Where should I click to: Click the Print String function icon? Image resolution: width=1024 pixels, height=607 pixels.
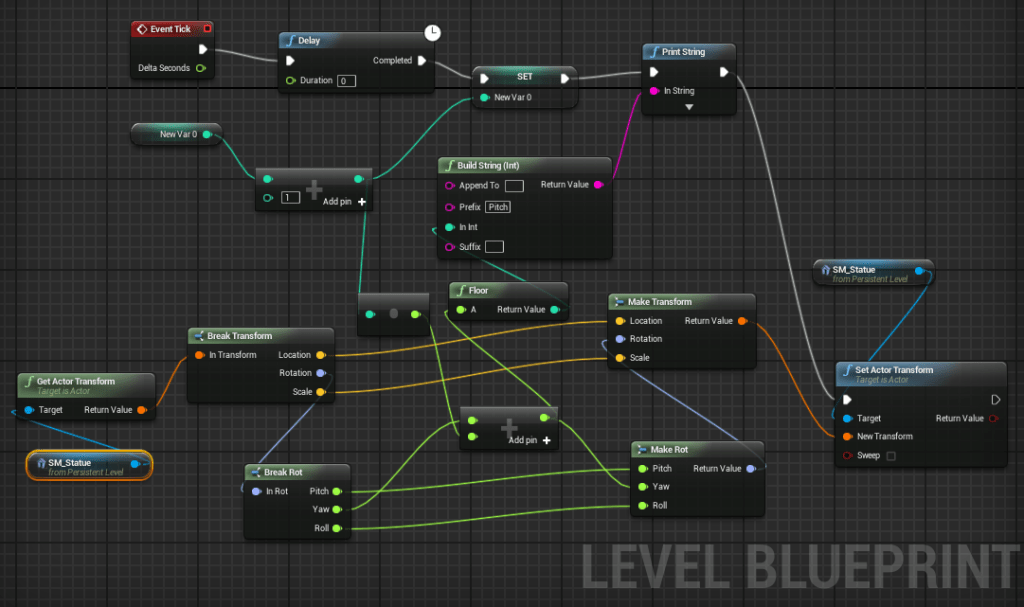(653, 52)
